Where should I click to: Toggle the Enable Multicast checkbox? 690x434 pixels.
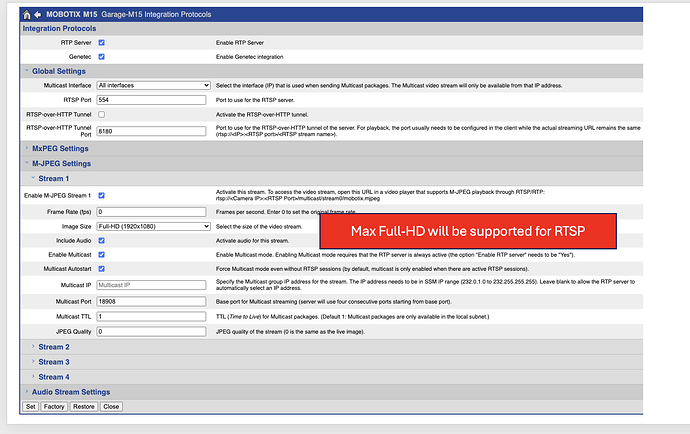pos(102,255)
